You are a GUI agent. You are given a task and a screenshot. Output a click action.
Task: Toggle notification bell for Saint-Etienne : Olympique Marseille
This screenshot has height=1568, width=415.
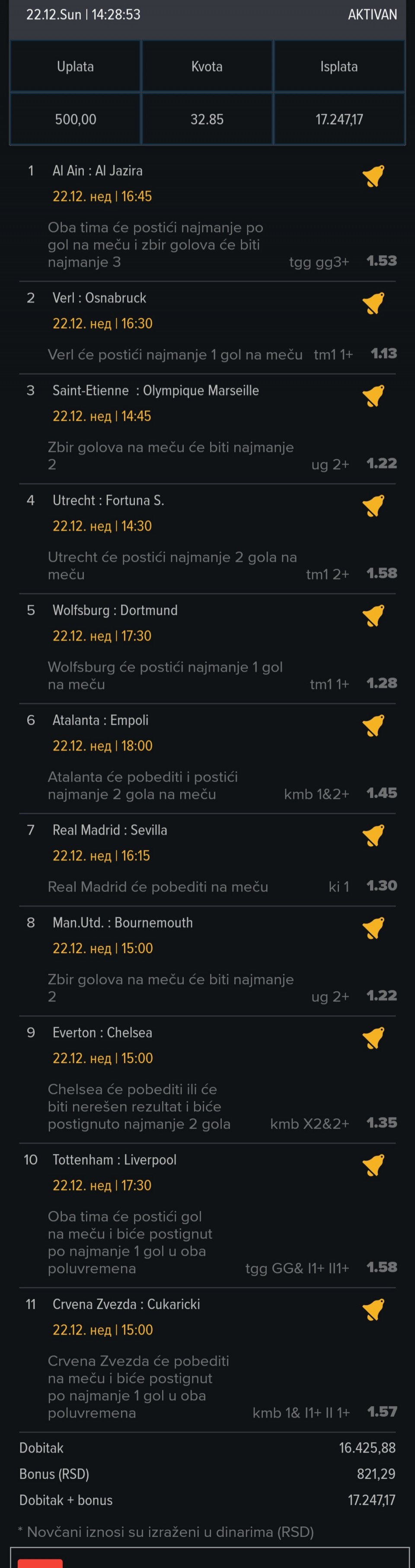tap(373, 396)
